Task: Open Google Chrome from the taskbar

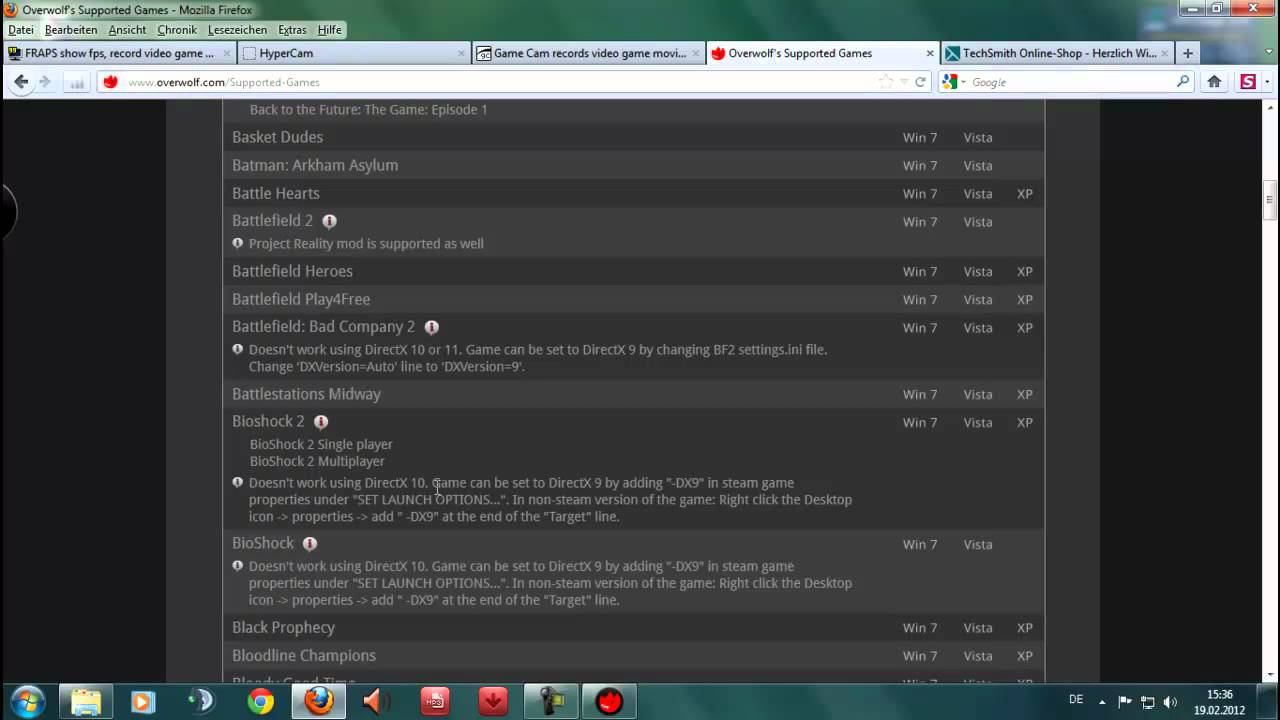Action: [261, 701]
